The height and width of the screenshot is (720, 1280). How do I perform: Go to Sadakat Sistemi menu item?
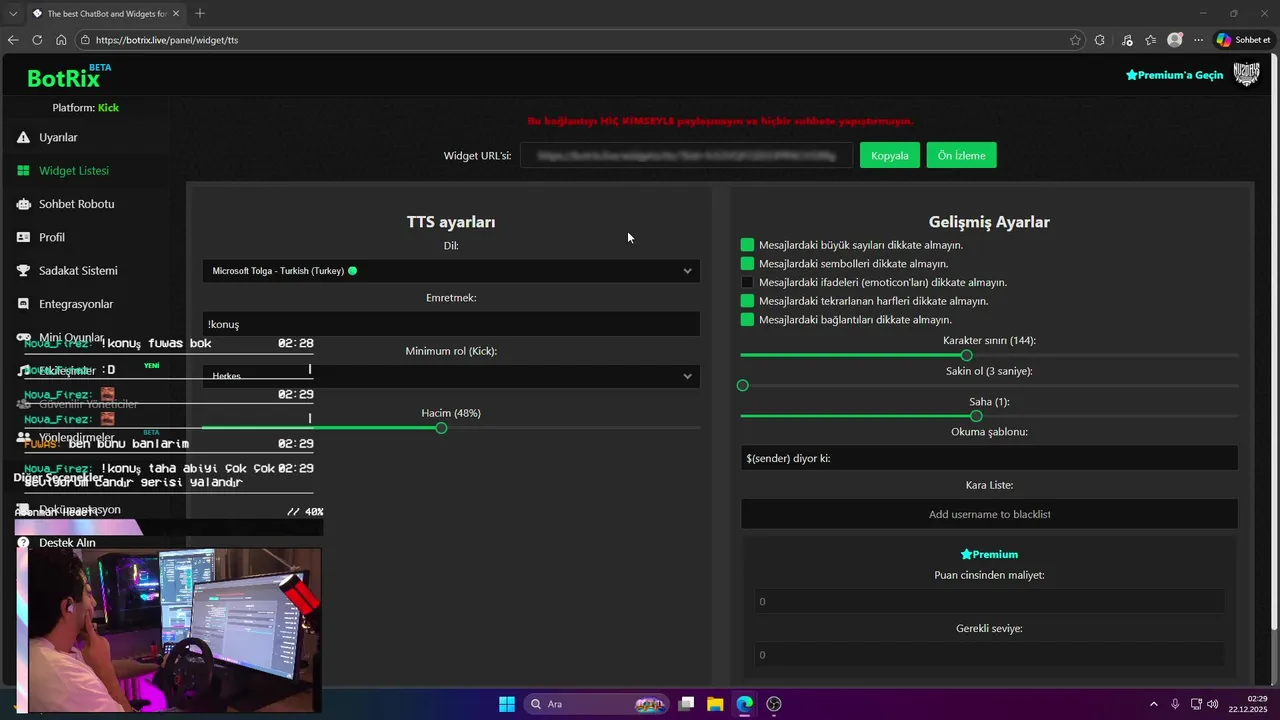coord(78,271)
